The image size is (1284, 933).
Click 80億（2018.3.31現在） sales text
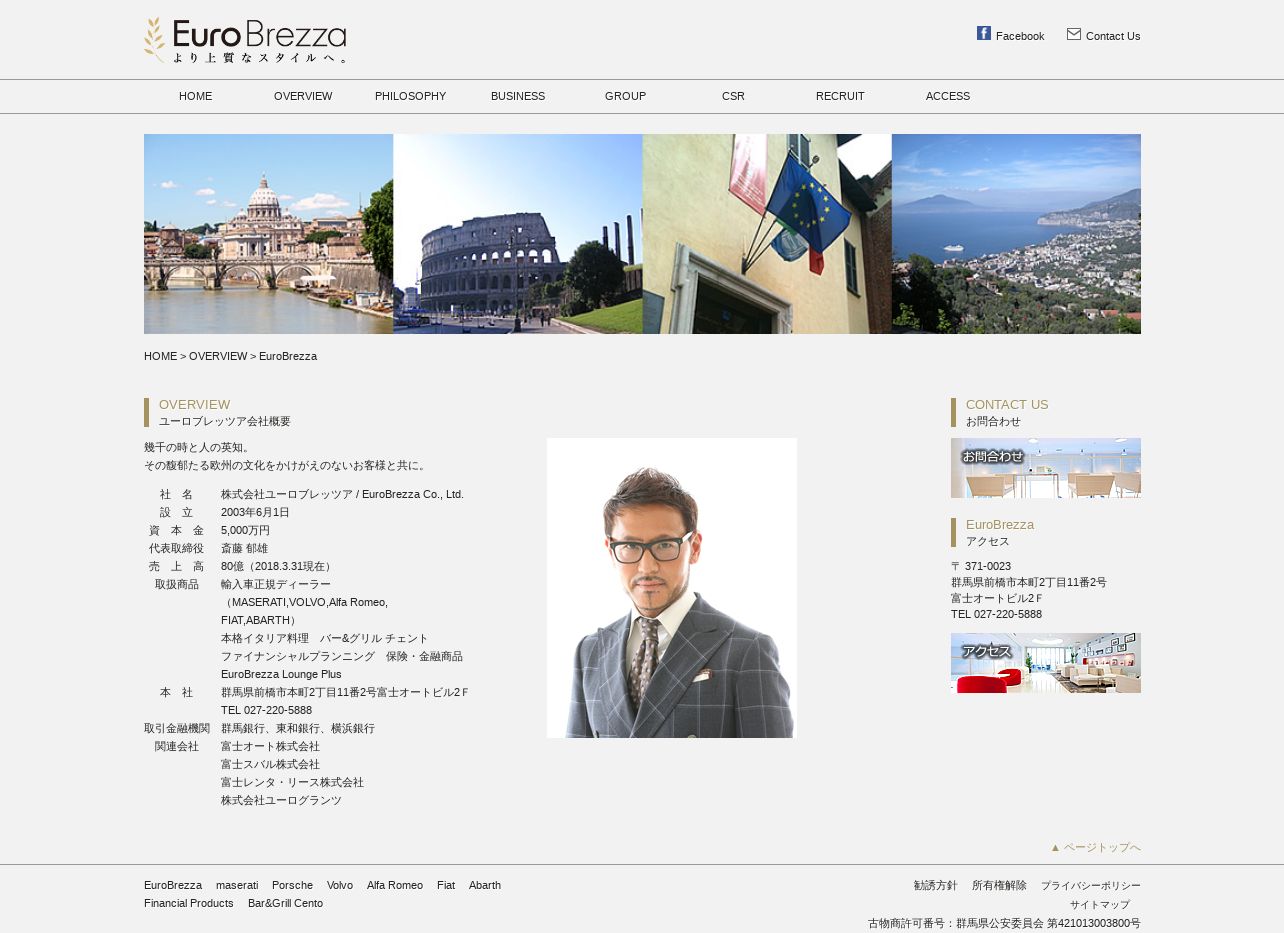coord(278,566)
